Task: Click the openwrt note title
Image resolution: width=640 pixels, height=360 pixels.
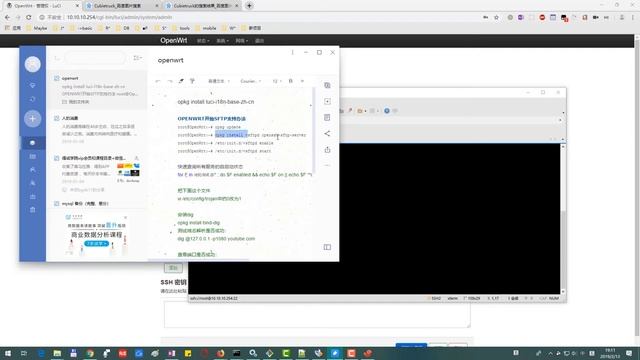Action: tap(171, 60)
